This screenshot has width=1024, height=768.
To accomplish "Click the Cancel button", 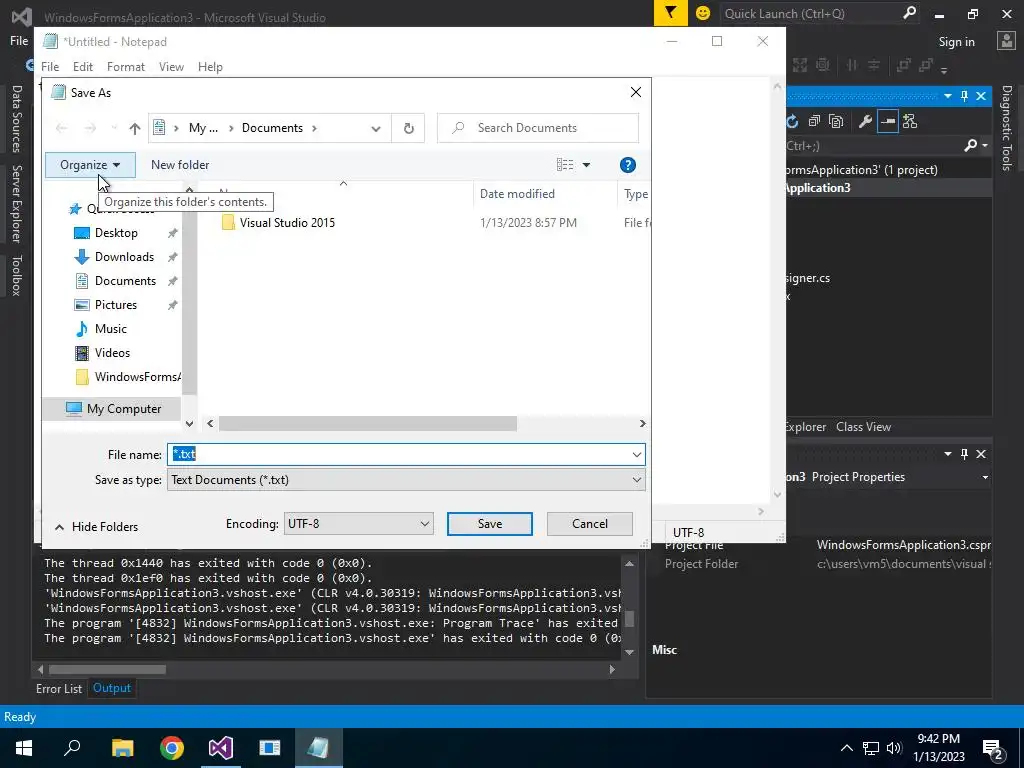I will click(x=590, y=524).
